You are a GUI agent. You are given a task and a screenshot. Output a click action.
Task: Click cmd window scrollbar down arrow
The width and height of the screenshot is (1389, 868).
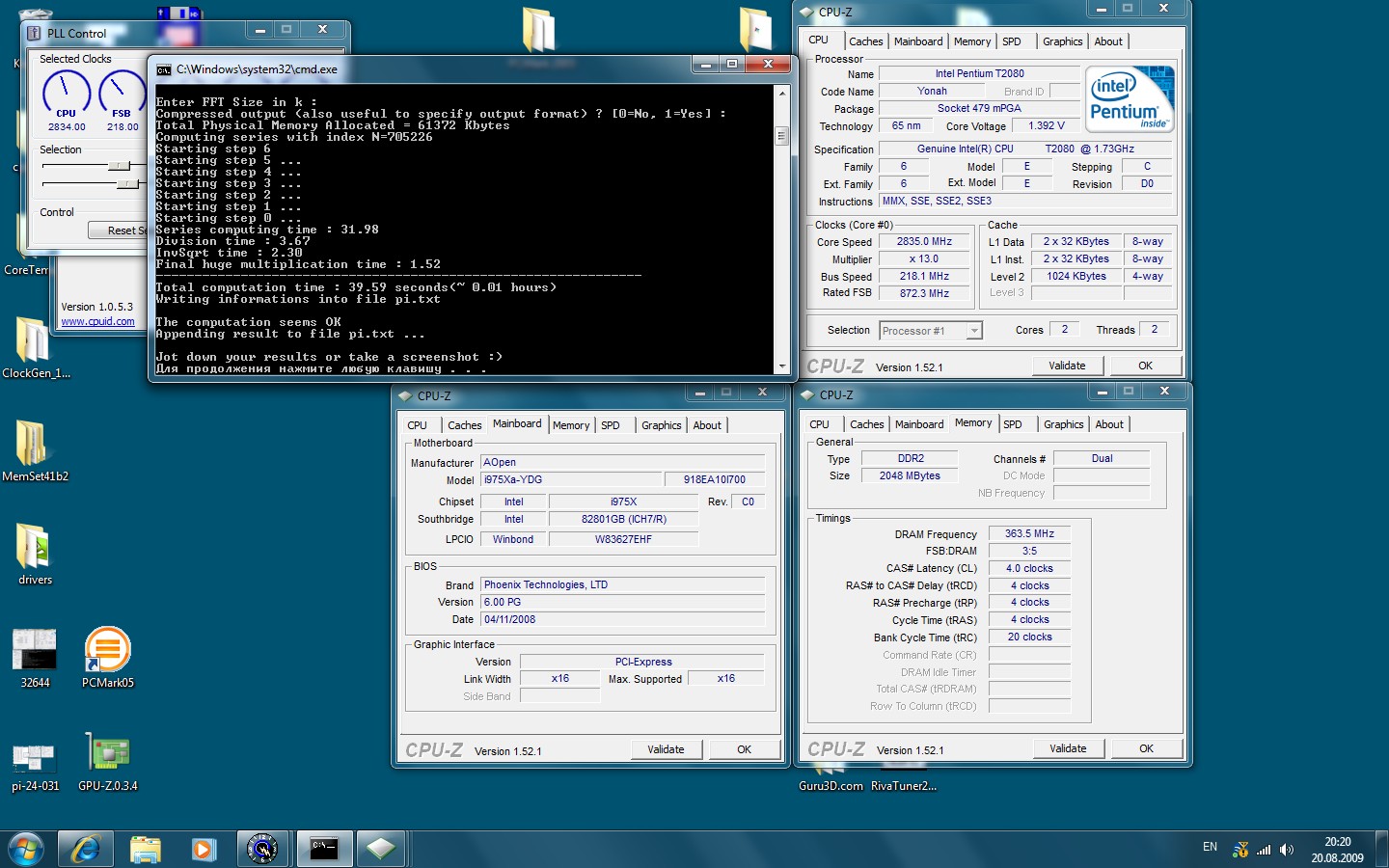pyautogui.click(x=781, y=366)
